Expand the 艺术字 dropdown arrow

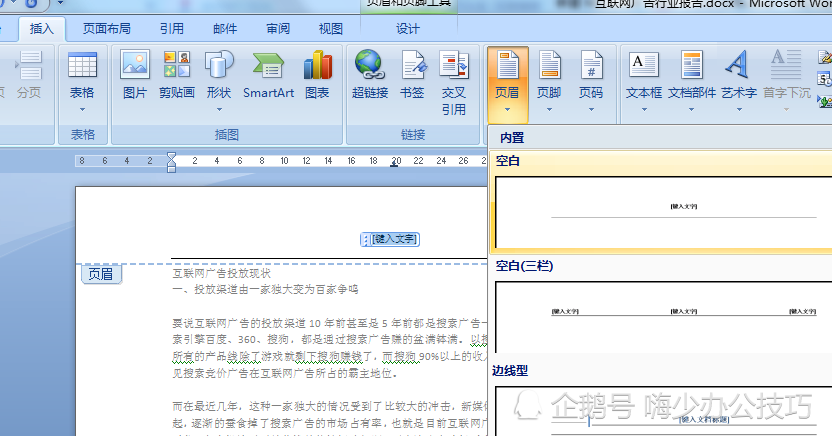click(x=739, y=110)
